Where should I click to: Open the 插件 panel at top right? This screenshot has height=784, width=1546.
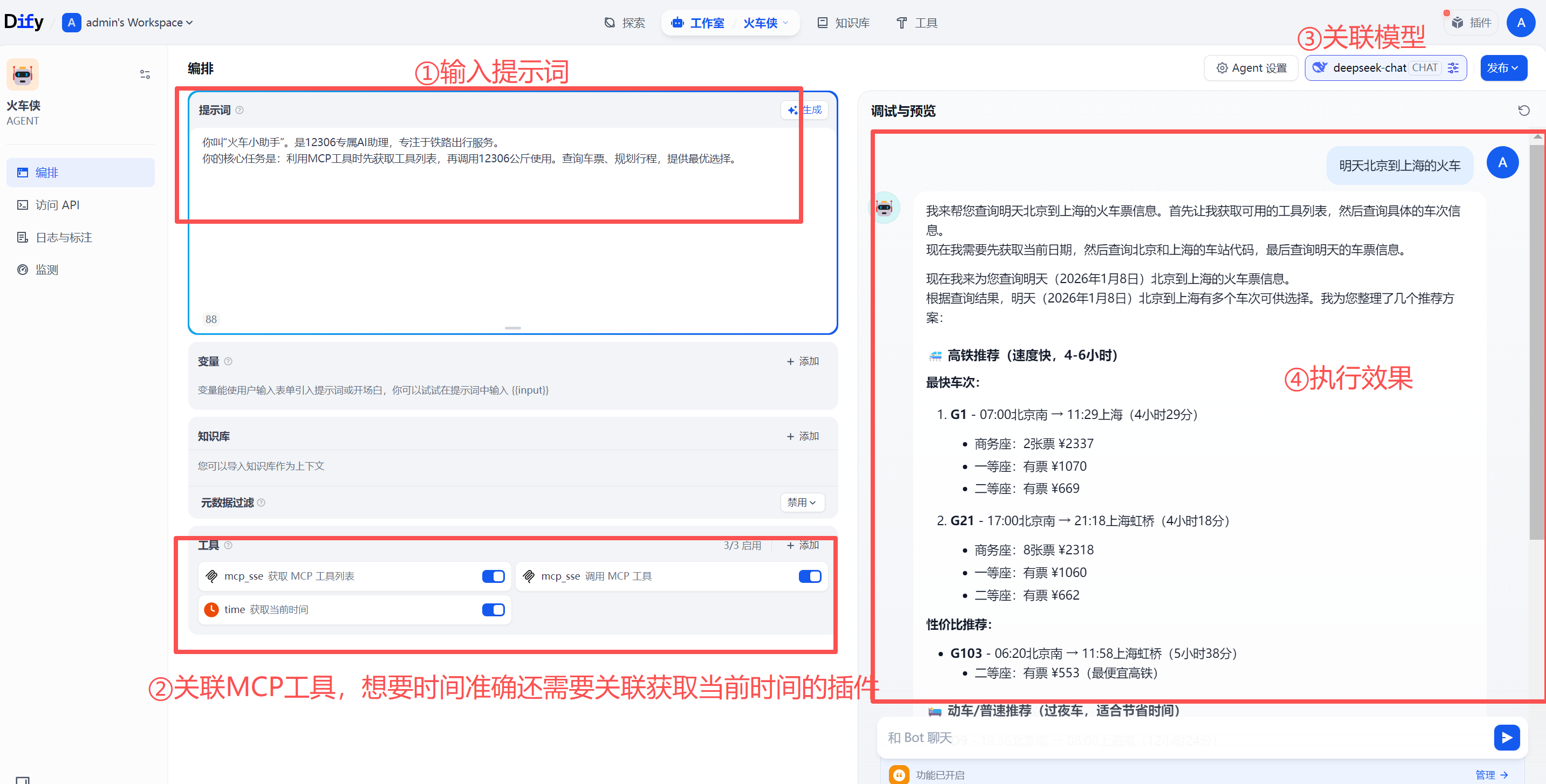[x=1470, y=22]
